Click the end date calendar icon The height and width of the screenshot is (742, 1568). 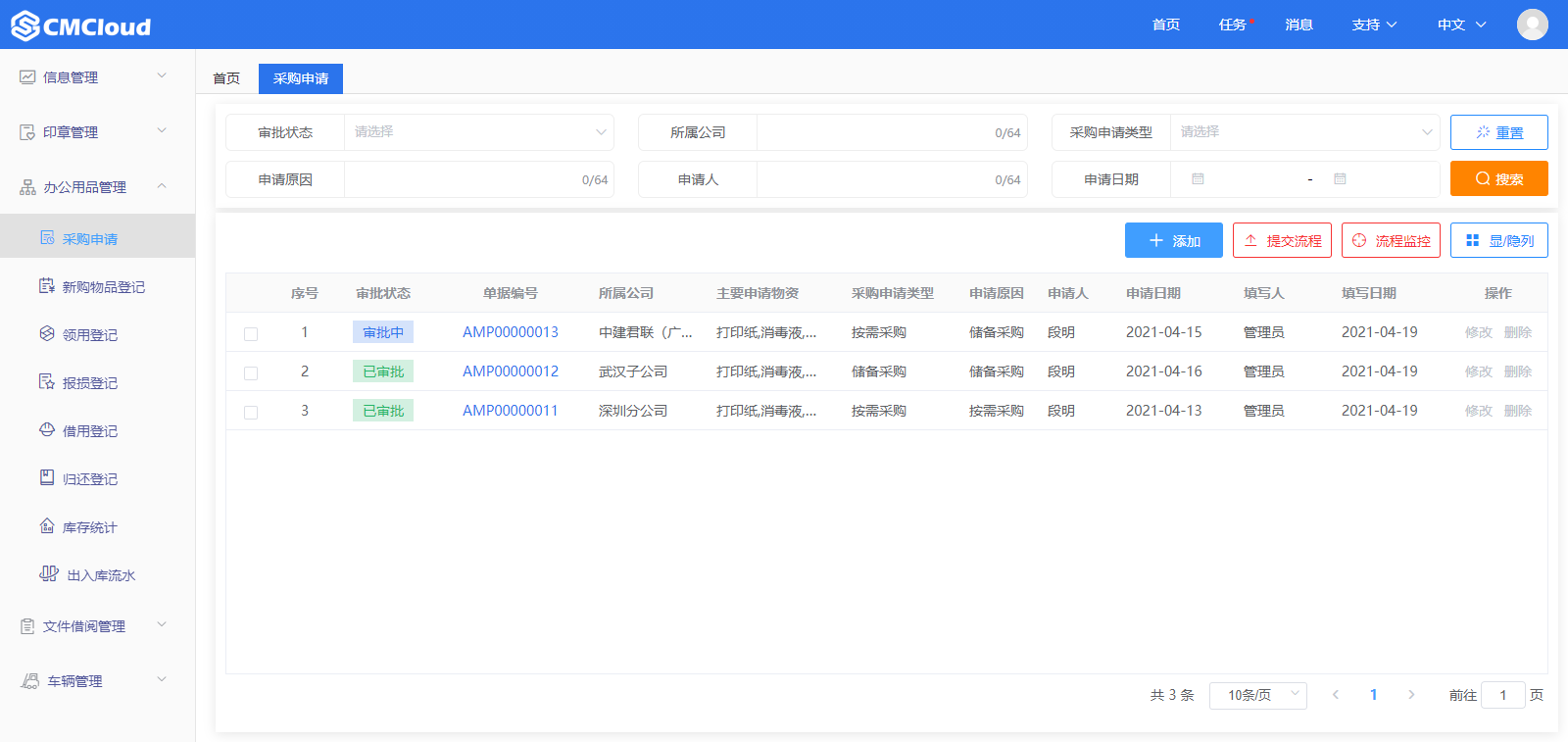click(x=1340, y=179)
